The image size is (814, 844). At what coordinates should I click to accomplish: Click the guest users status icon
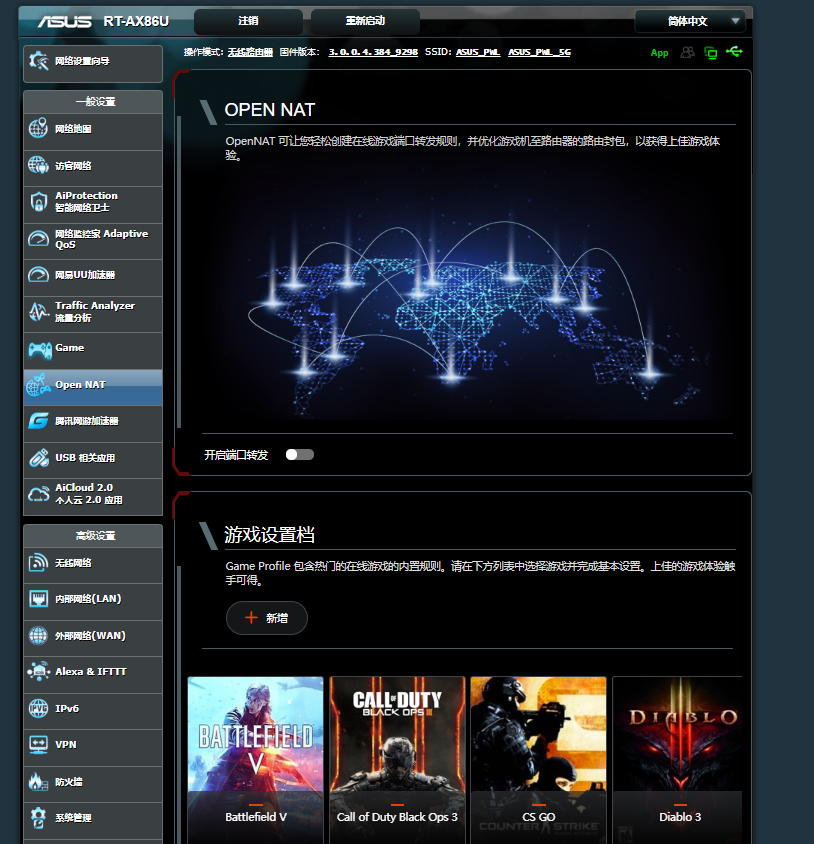coord(687,52)
